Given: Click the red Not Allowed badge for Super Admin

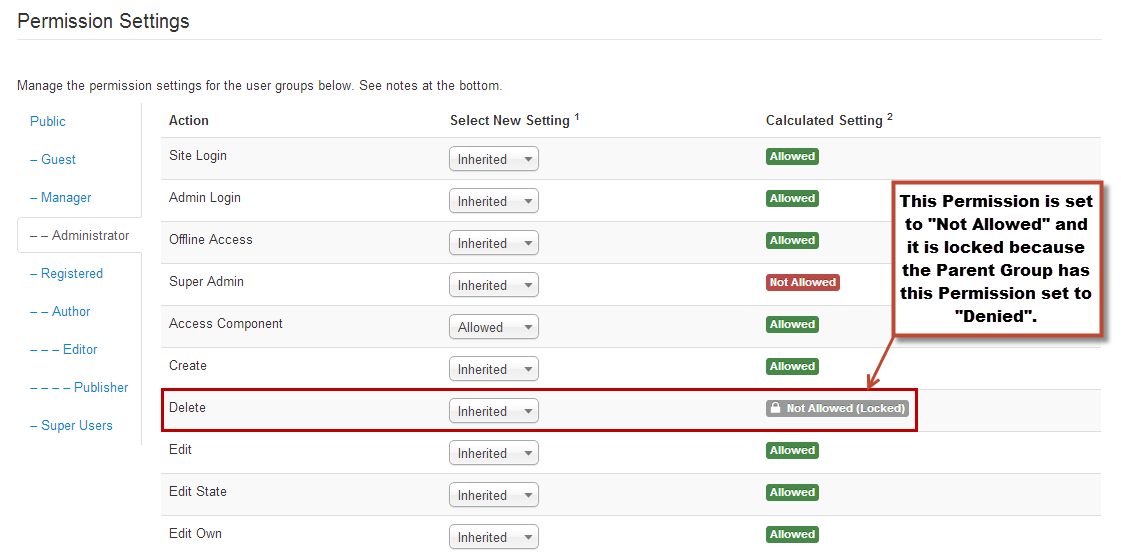Looking at the screenshot, I should coord(802,282).
